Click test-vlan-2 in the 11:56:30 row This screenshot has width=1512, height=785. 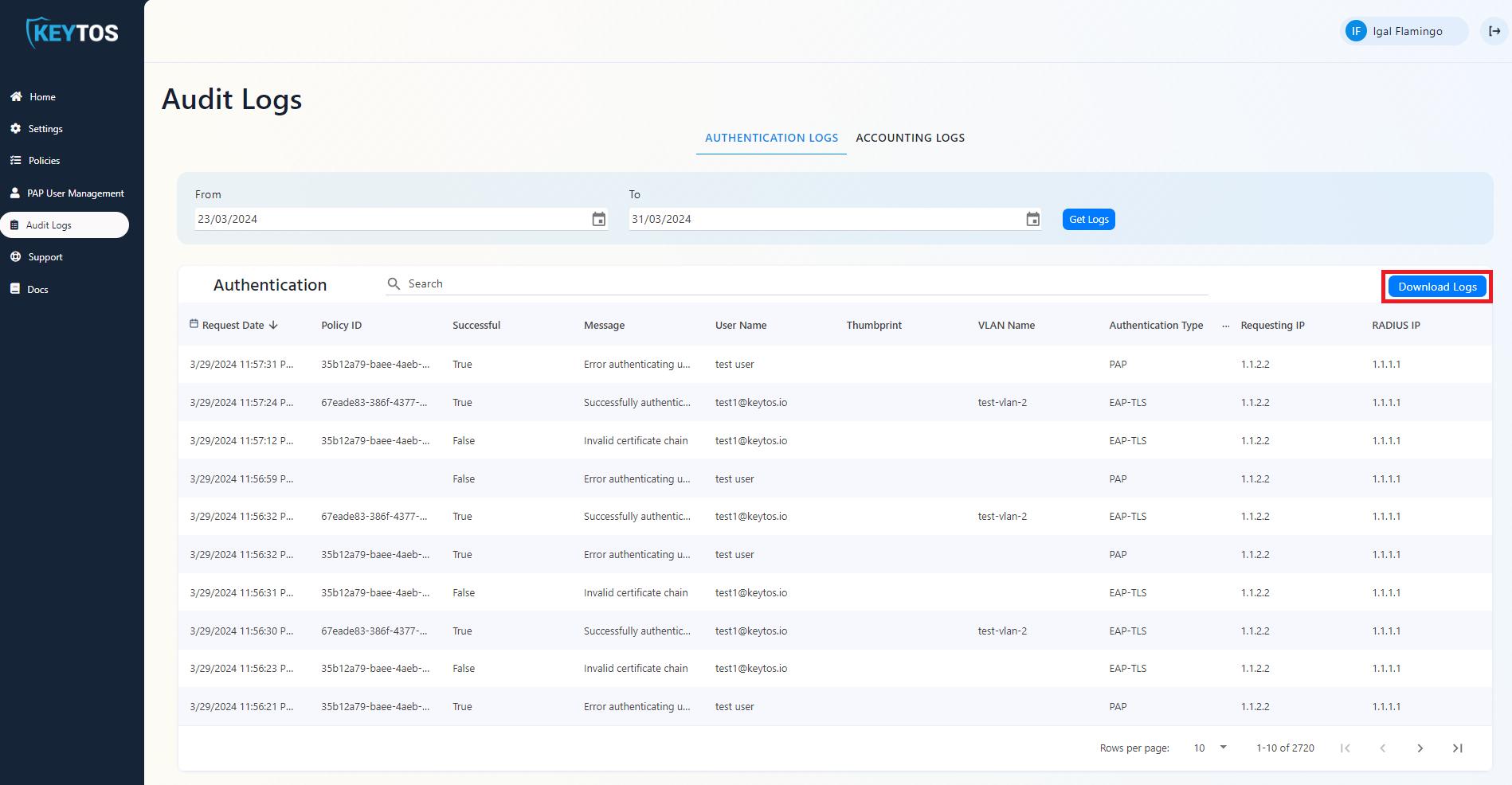click(x=1002, y=631)
